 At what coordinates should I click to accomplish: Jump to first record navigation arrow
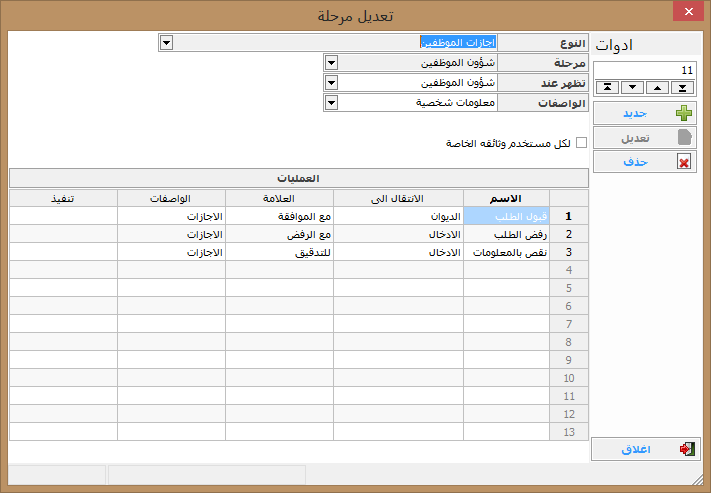coord(607,87)
